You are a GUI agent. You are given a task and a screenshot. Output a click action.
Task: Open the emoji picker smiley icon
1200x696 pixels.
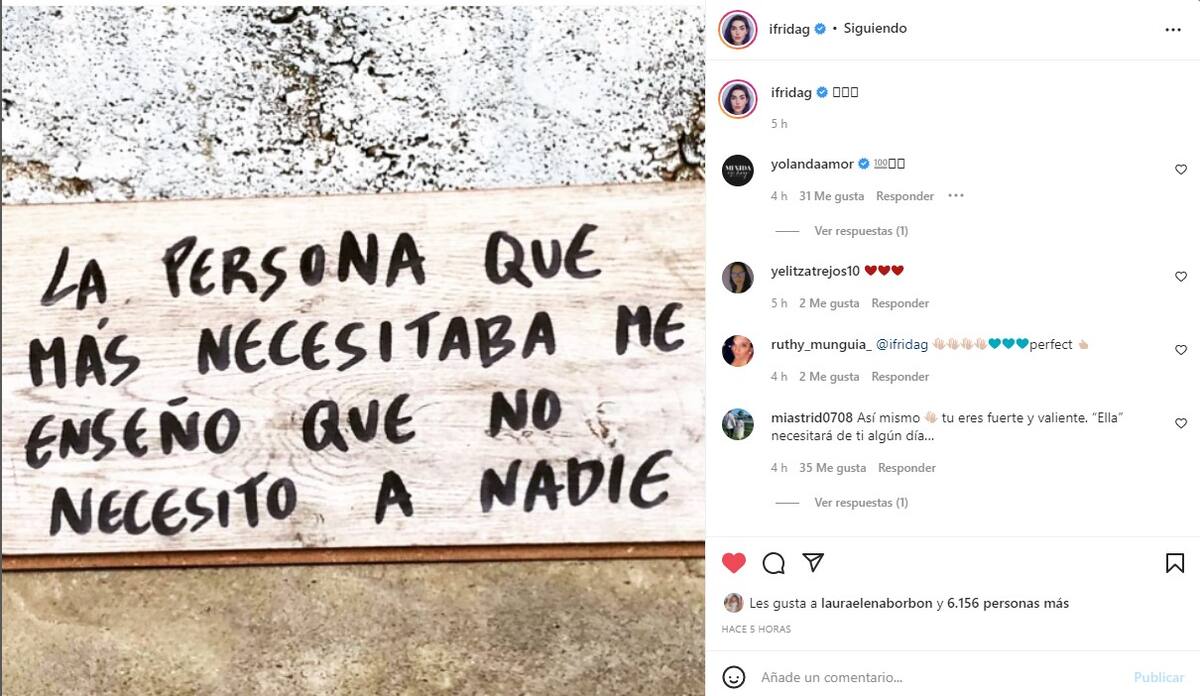[x=734, y=677]
